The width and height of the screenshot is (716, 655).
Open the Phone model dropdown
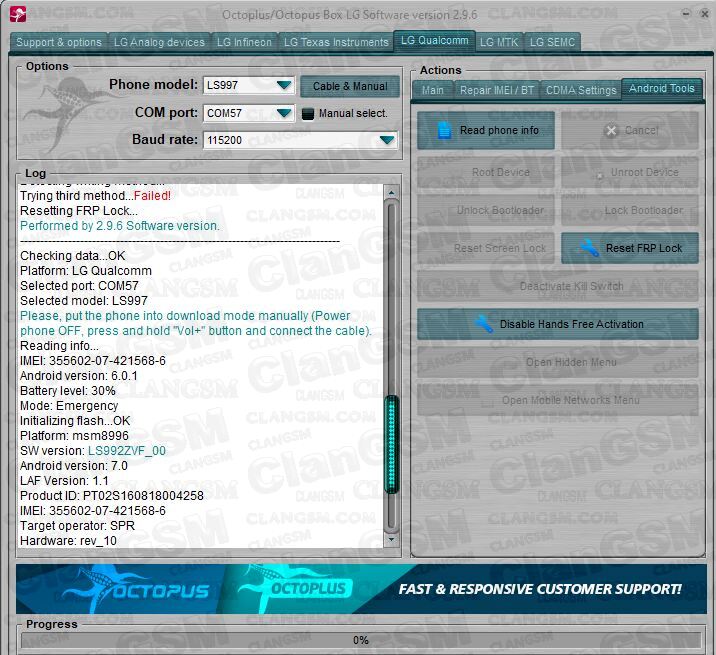click(x=284, y=85)
